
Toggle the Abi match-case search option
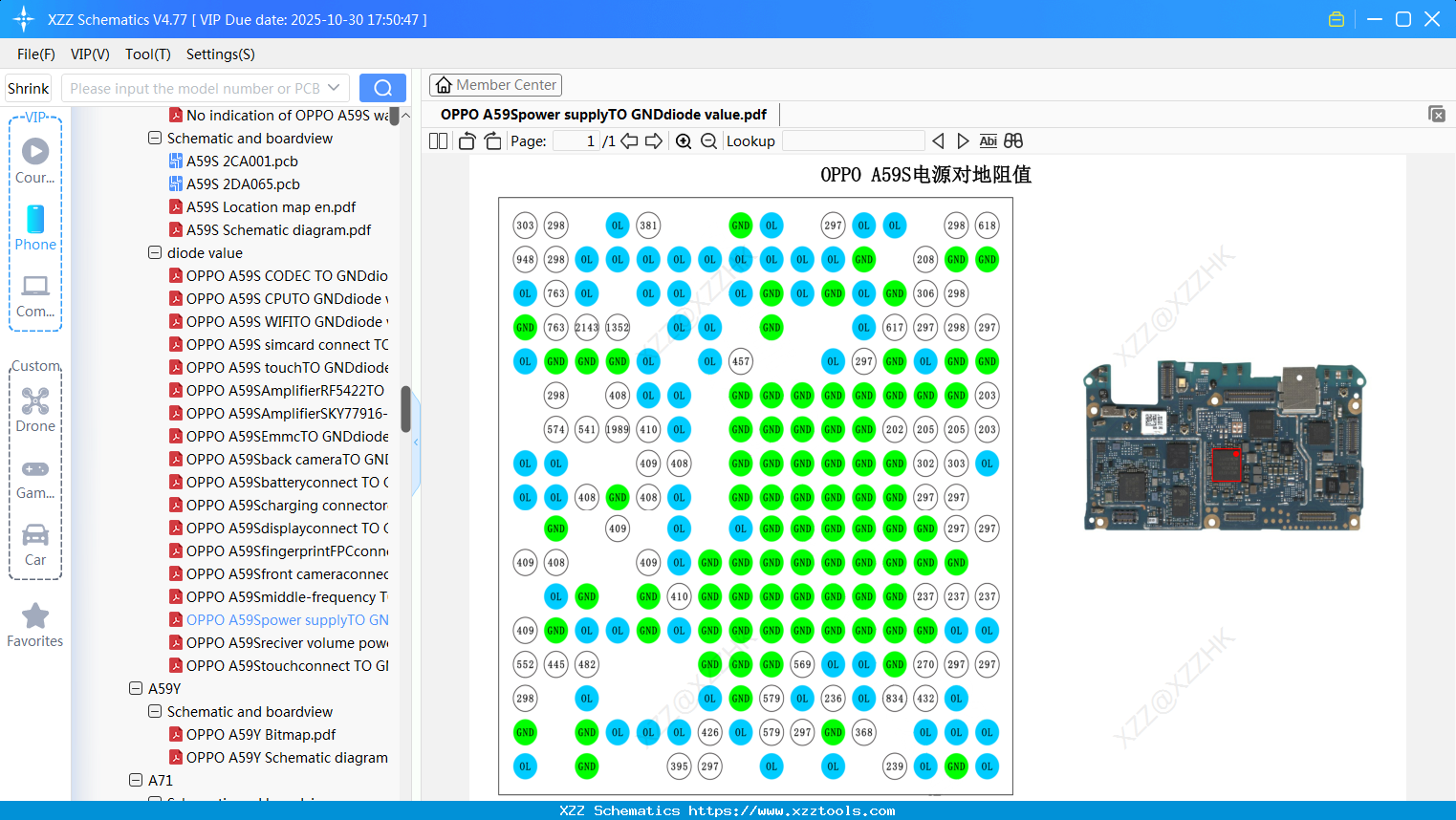coord(989,141)
